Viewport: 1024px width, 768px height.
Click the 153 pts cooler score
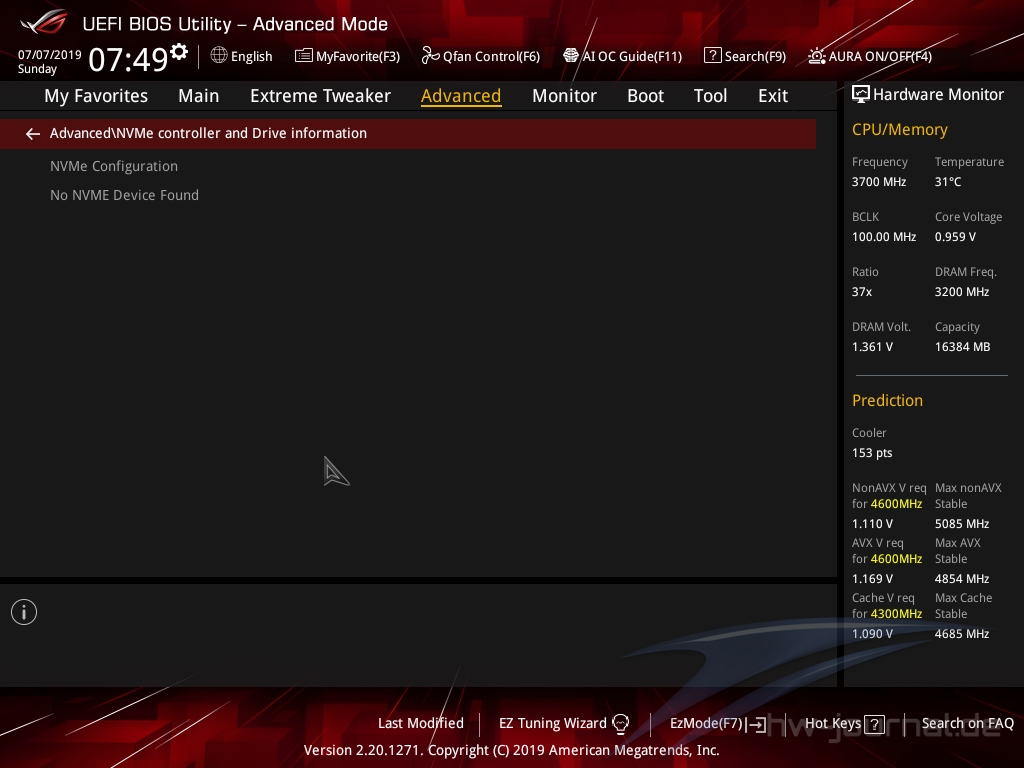872,453
